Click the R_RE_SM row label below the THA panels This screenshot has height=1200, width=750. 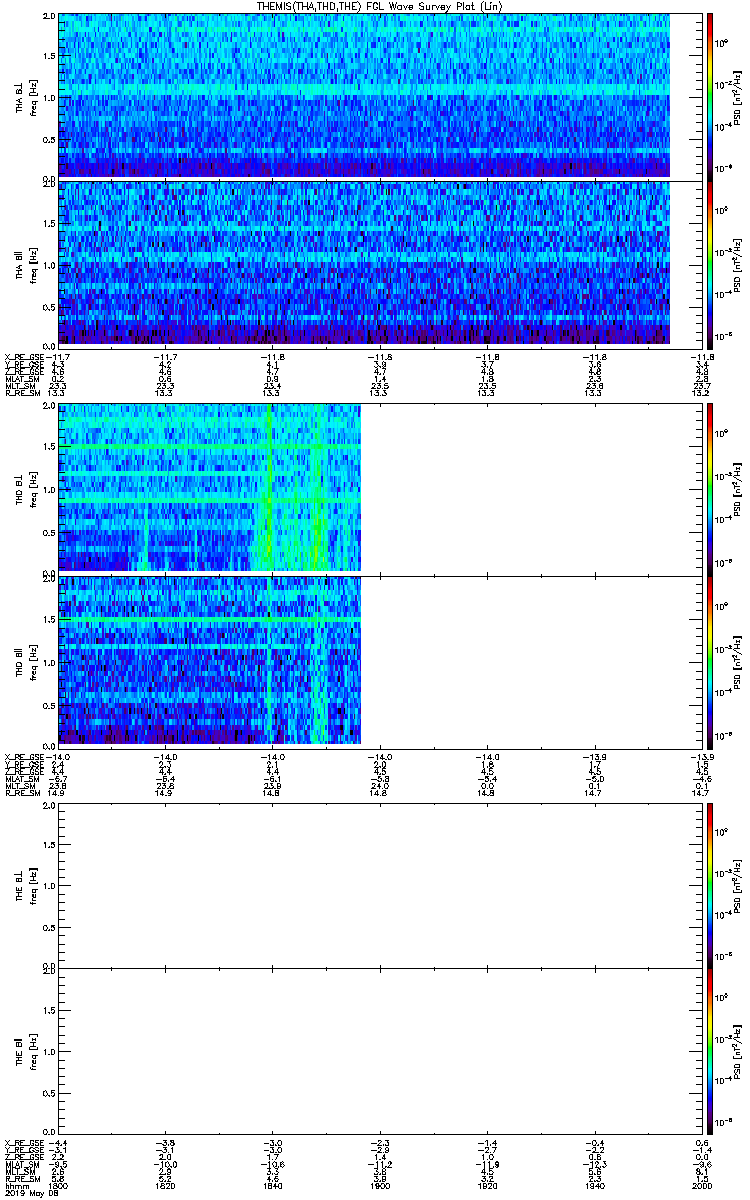[x=22, y=393]
